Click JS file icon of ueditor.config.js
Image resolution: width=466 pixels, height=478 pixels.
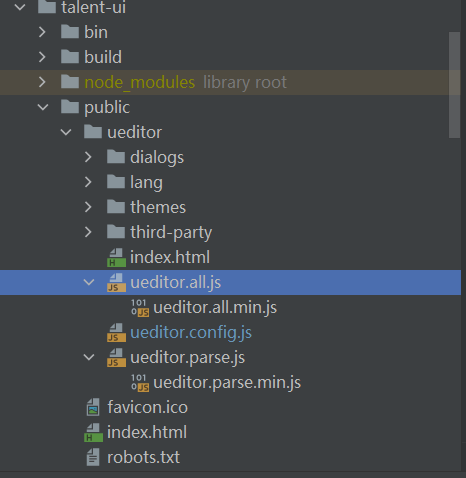(x=116, y=333)
